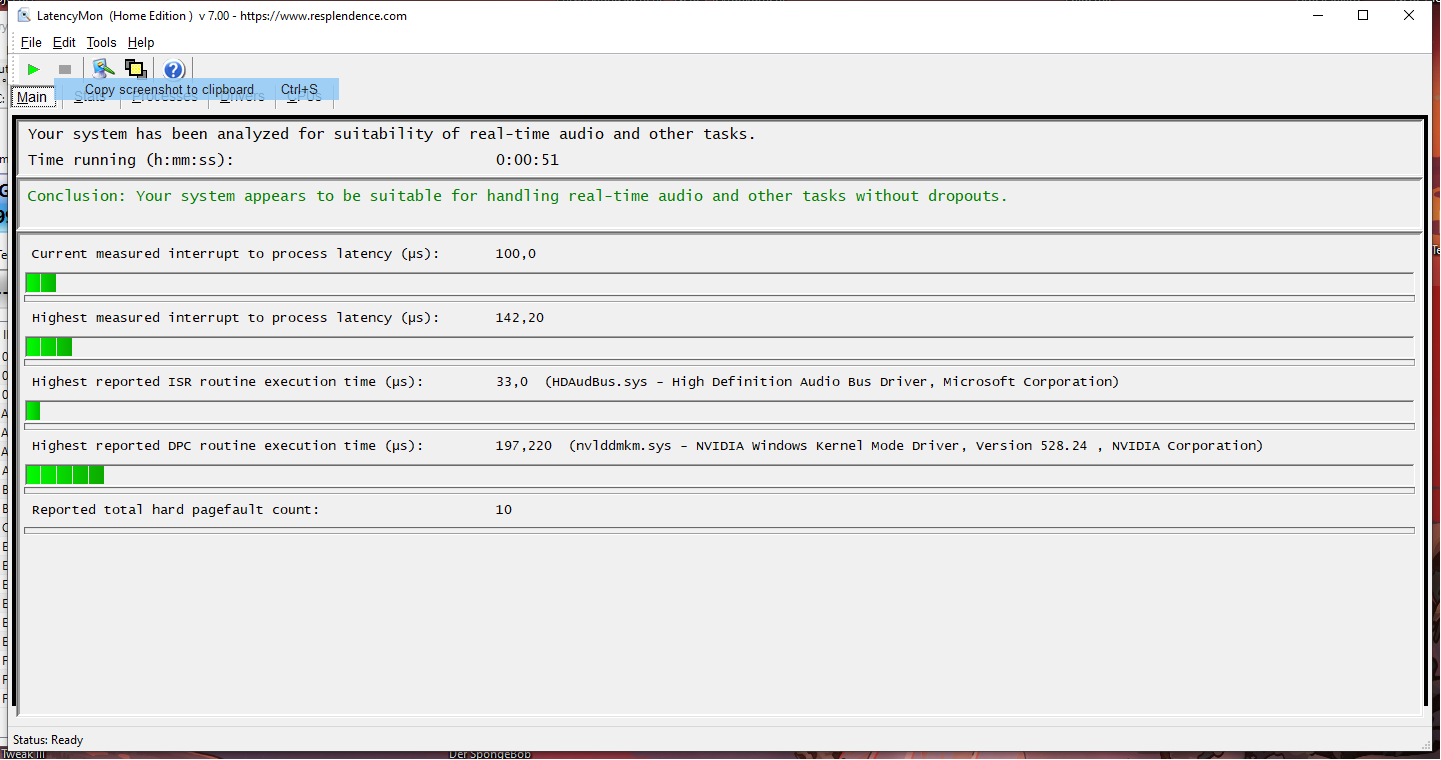Open the File menu
The height and width of the screenshot is (760, 1441).
click(x=31, y=42)
